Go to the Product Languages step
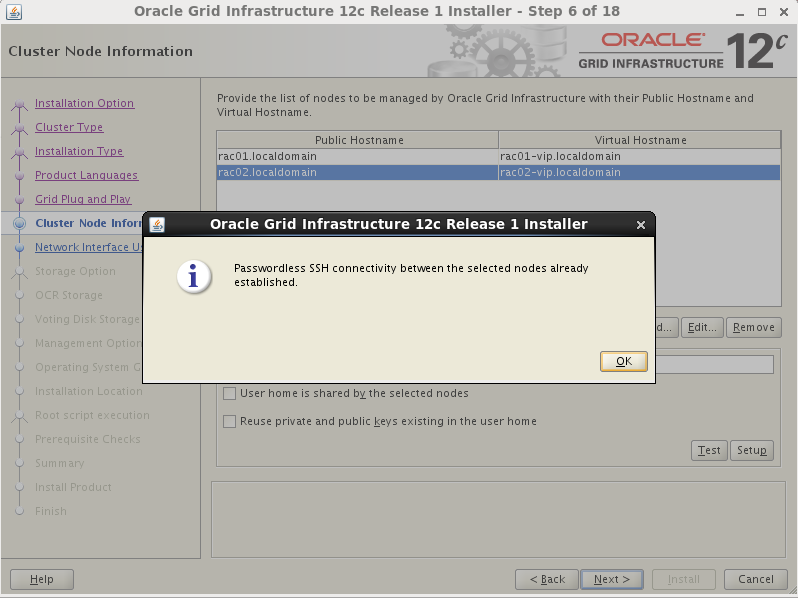The height and width of the screenshot is (598, 798). [x=87, y=175]
